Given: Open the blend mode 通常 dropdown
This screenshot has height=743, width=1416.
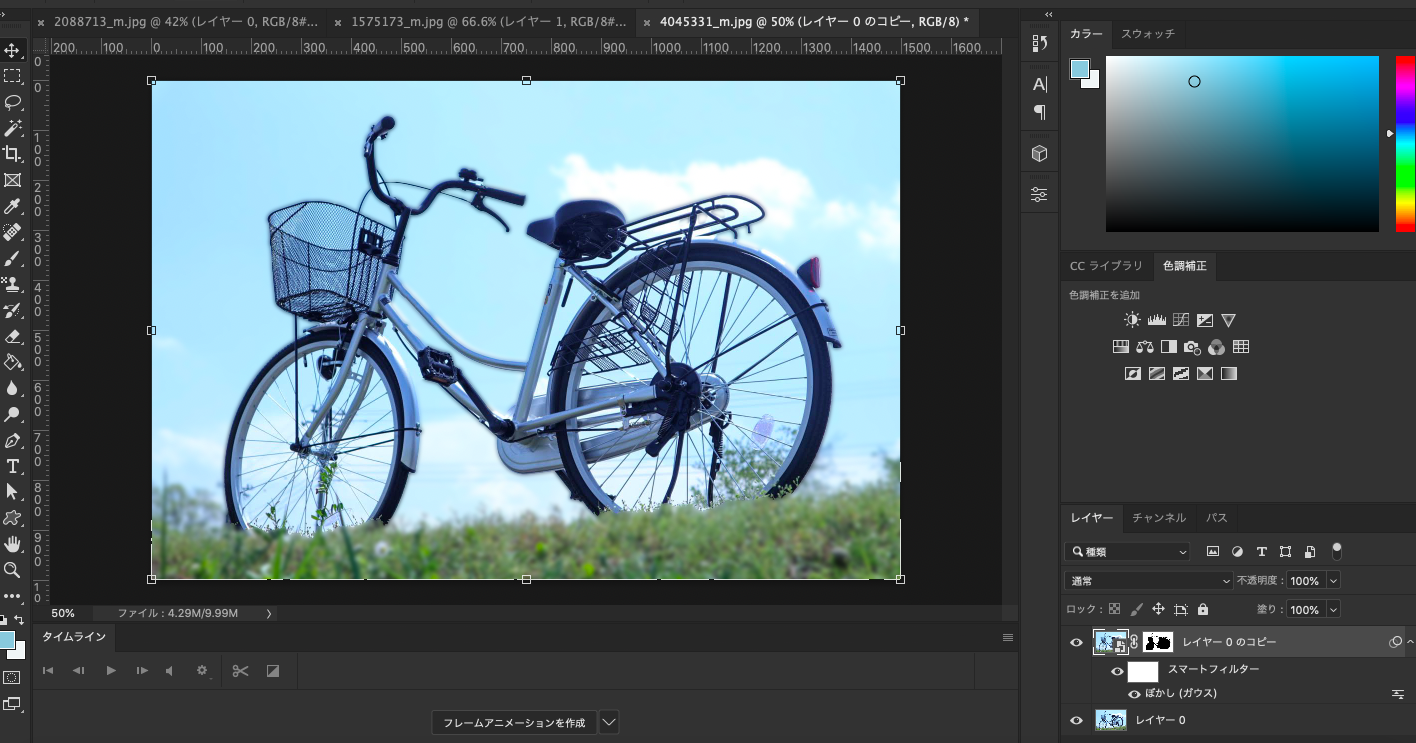Looking at the screenshot, I should (x=1149, y=581).
